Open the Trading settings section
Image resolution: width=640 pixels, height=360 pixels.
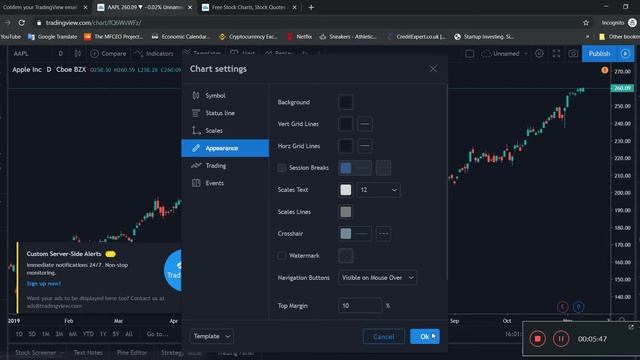click(225, 166)
